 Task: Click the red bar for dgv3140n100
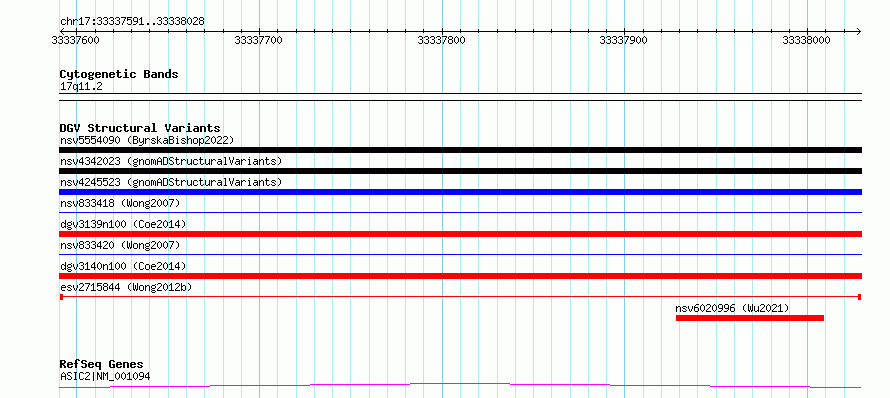460,276
